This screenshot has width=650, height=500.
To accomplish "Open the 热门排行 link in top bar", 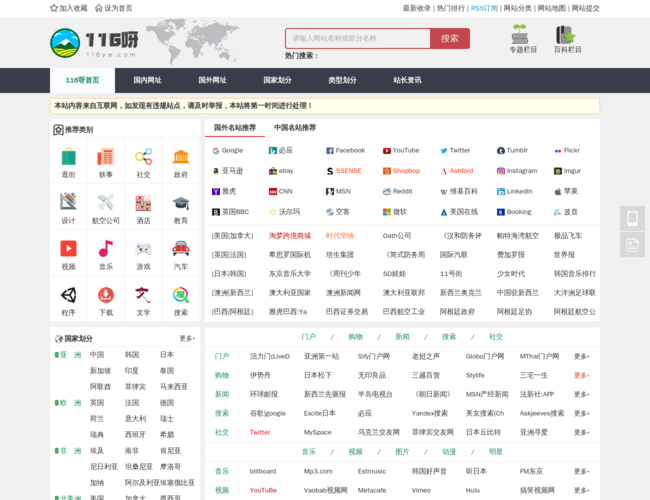I will tap(451, 8).
